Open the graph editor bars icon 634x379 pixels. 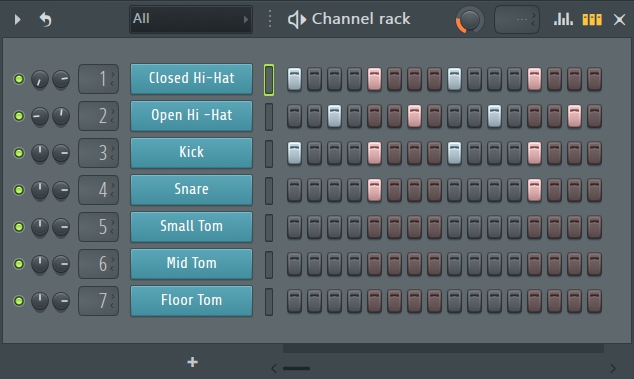[563, 19]
